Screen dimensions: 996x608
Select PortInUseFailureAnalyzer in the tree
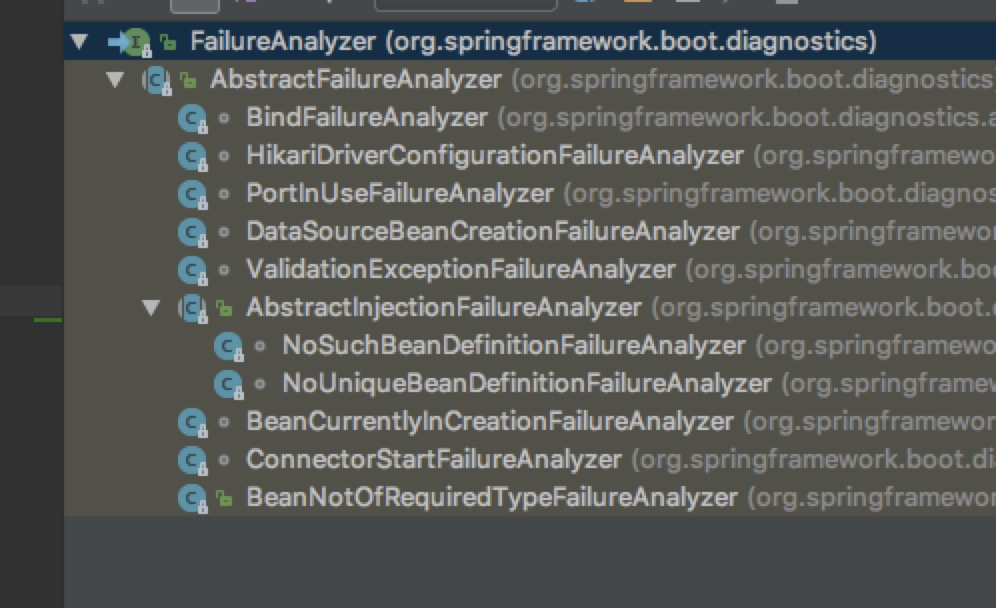400,194
